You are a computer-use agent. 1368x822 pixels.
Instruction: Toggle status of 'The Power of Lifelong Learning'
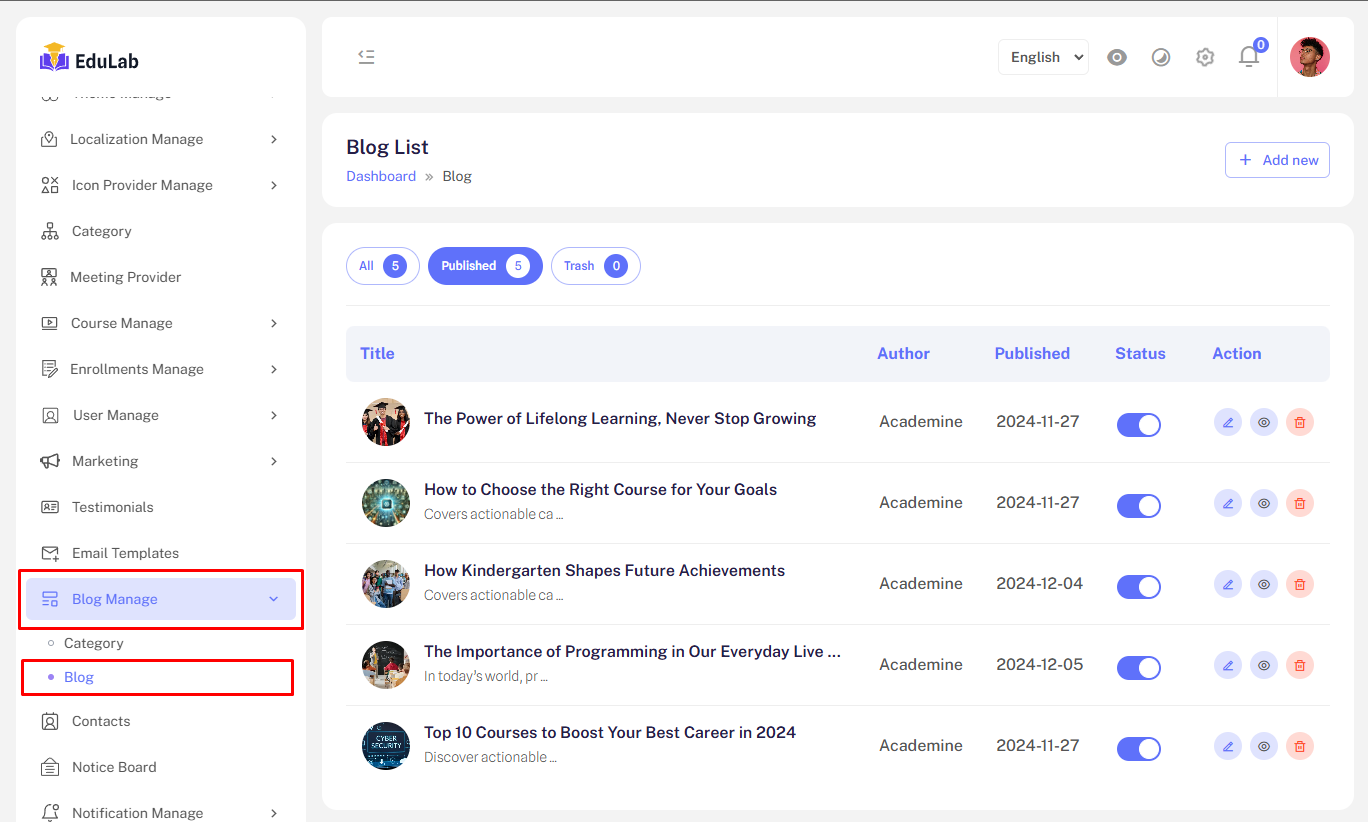(x=1138, y=424)
